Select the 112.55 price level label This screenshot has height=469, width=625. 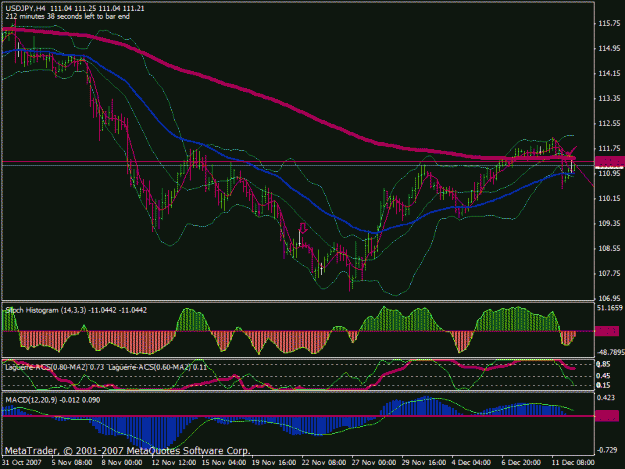coord(609,124)
